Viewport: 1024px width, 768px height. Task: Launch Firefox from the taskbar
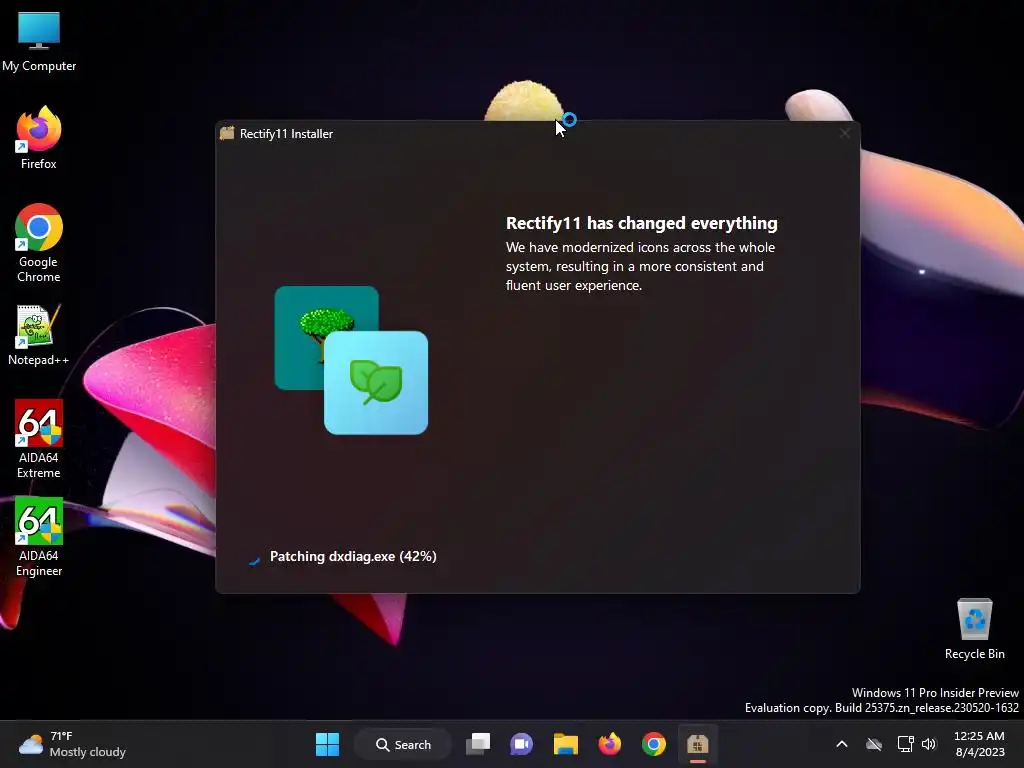pos(609,744)
